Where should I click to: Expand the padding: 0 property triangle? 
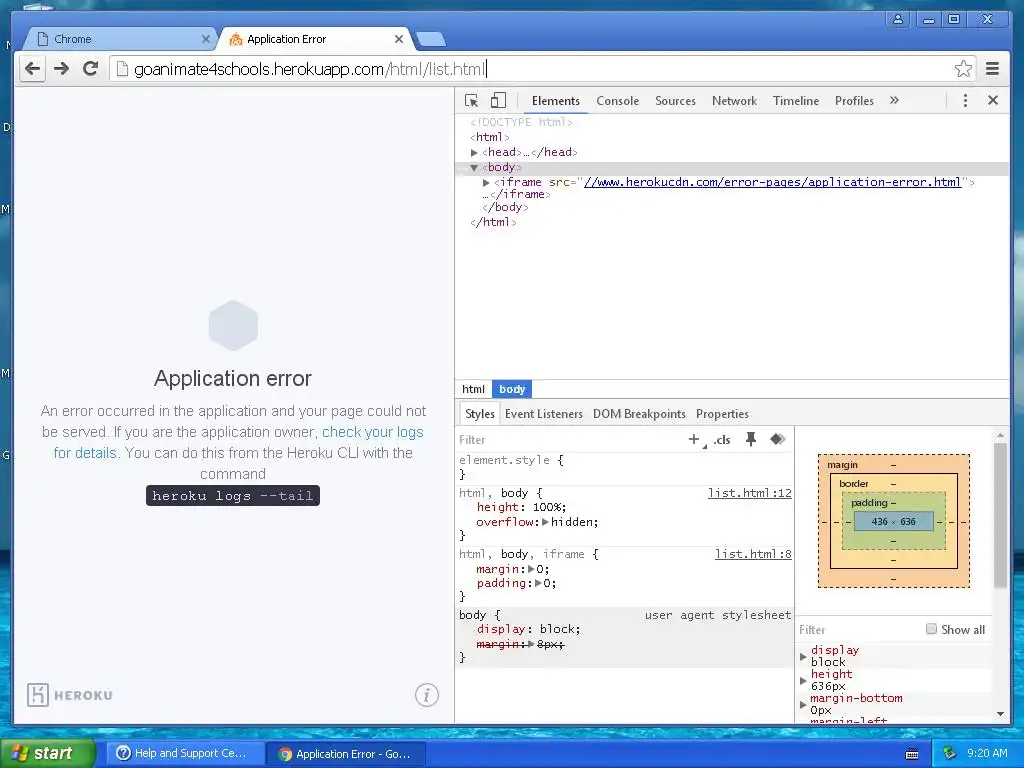tap(538, 583)
